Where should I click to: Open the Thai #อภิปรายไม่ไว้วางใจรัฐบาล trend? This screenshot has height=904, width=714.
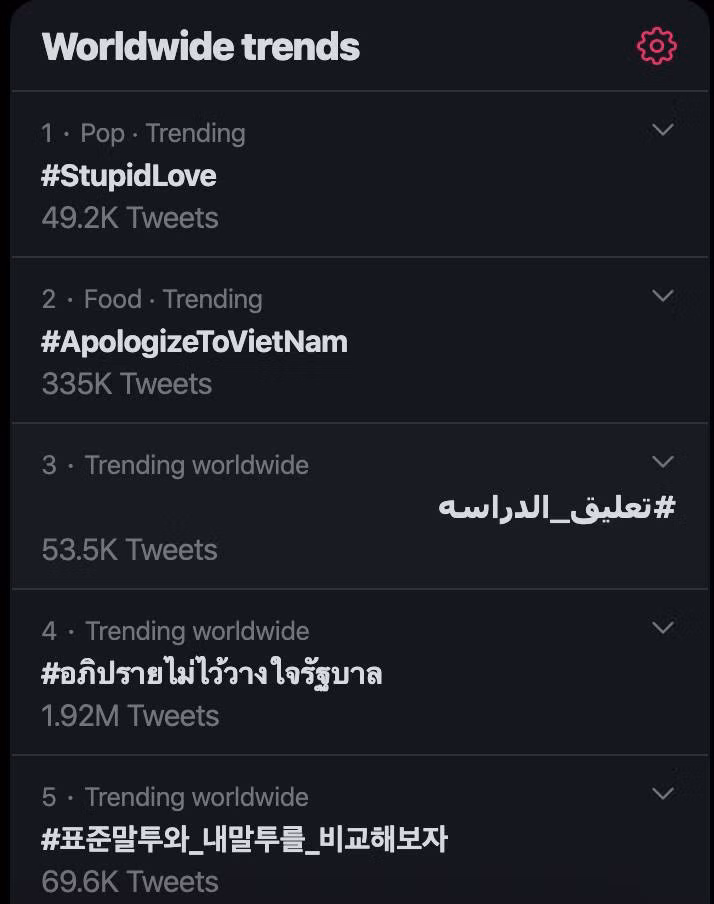pyautogui.click(x=211, y=673)
